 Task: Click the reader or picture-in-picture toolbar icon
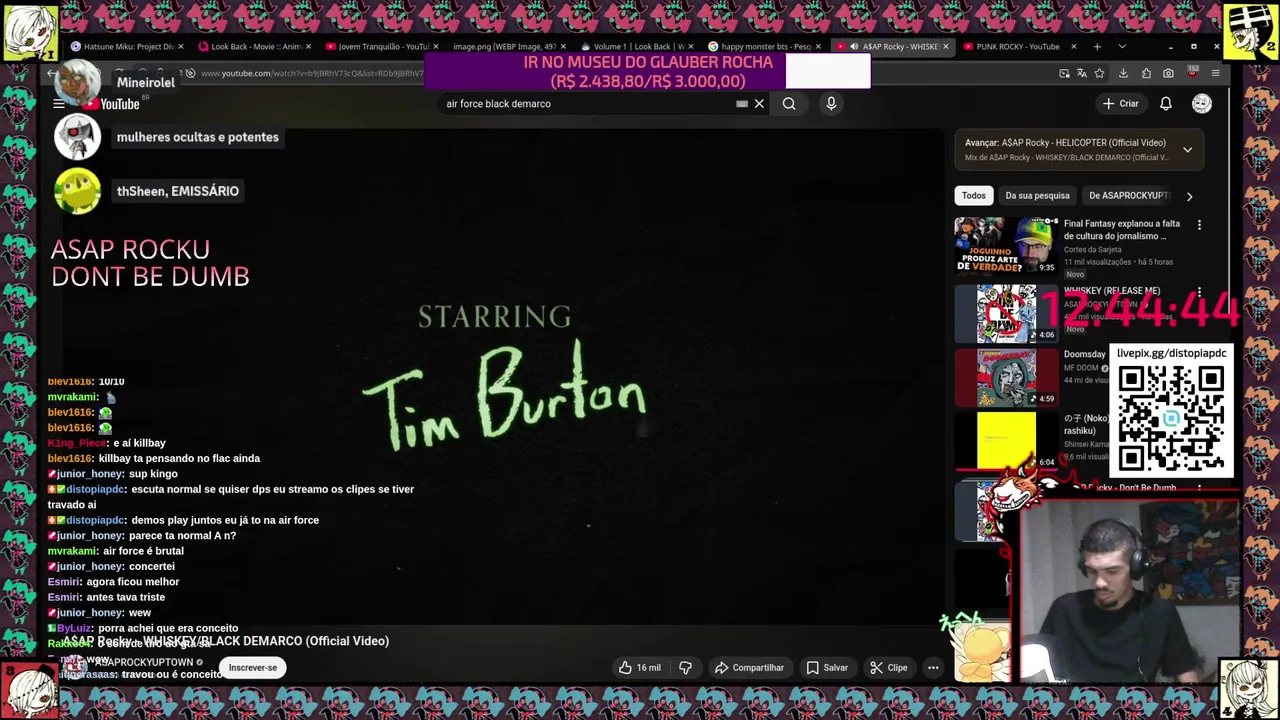point(1064,73)
